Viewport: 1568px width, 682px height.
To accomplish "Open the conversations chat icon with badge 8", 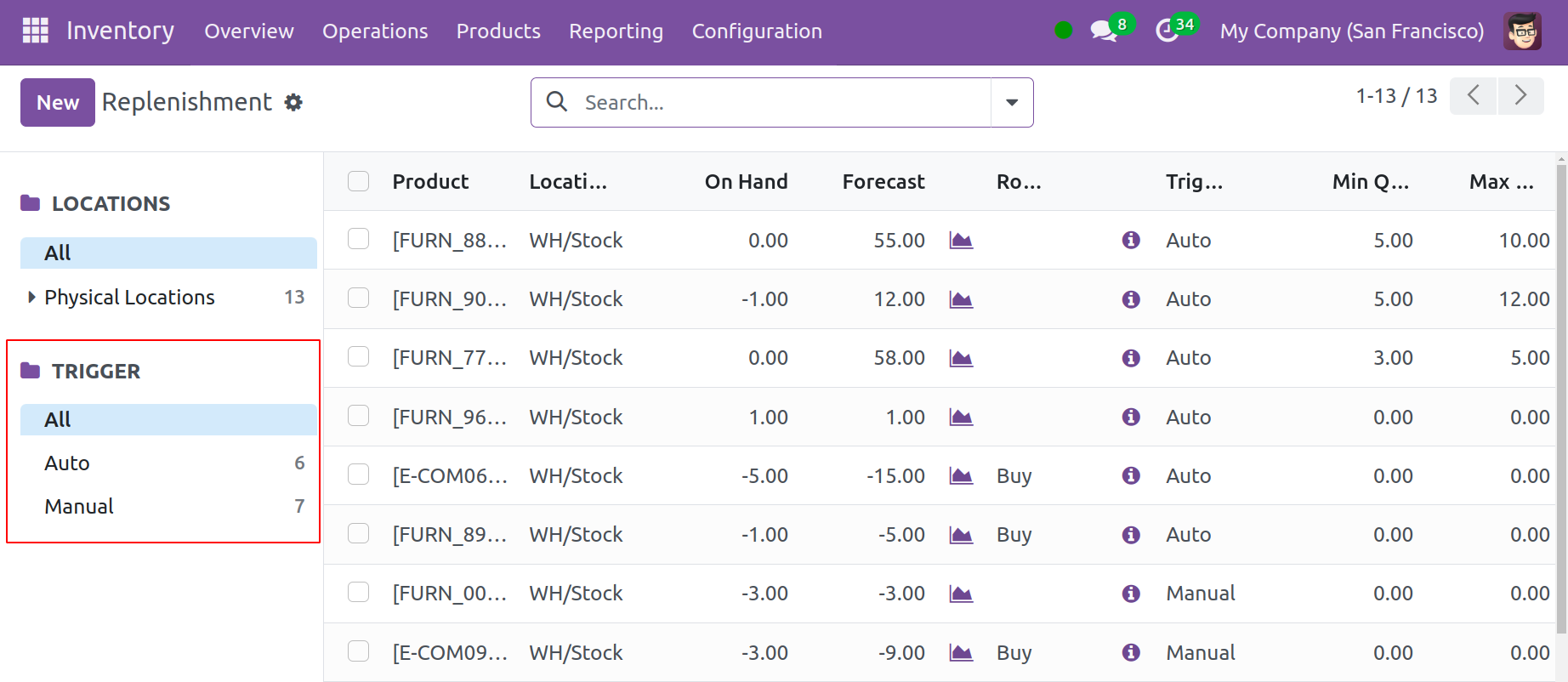I will coord(1104,31).
